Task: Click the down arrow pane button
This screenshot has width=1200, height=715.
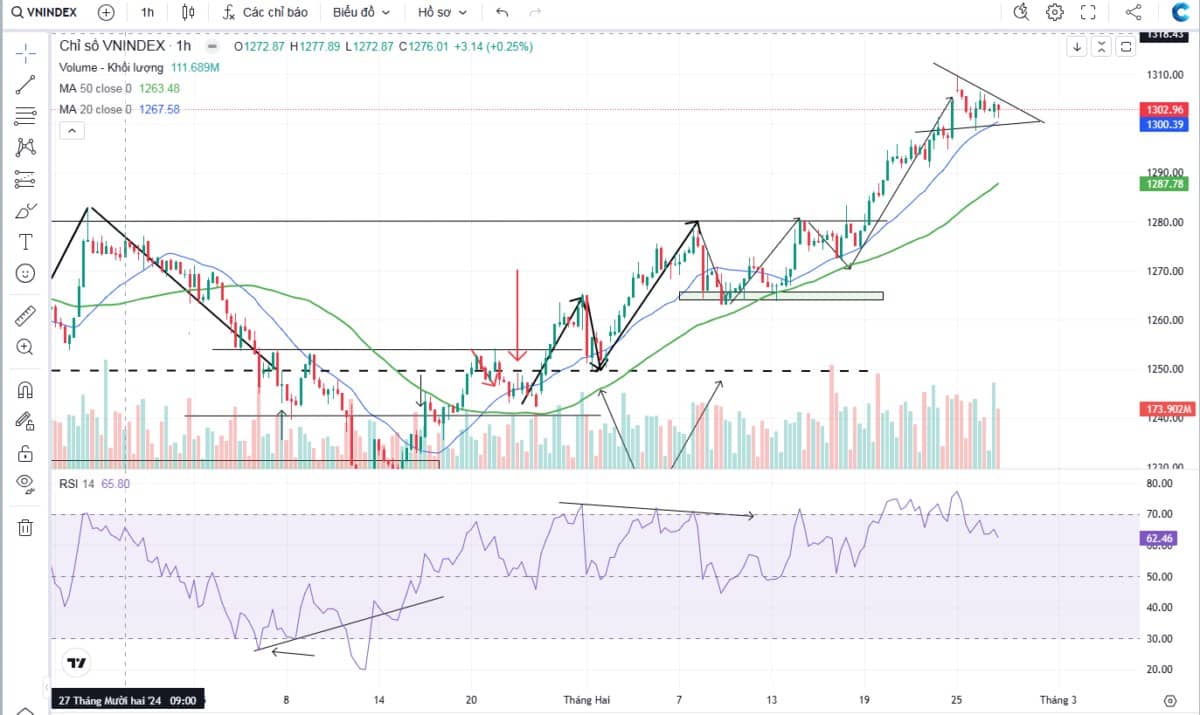Action: pos(1077,46)
